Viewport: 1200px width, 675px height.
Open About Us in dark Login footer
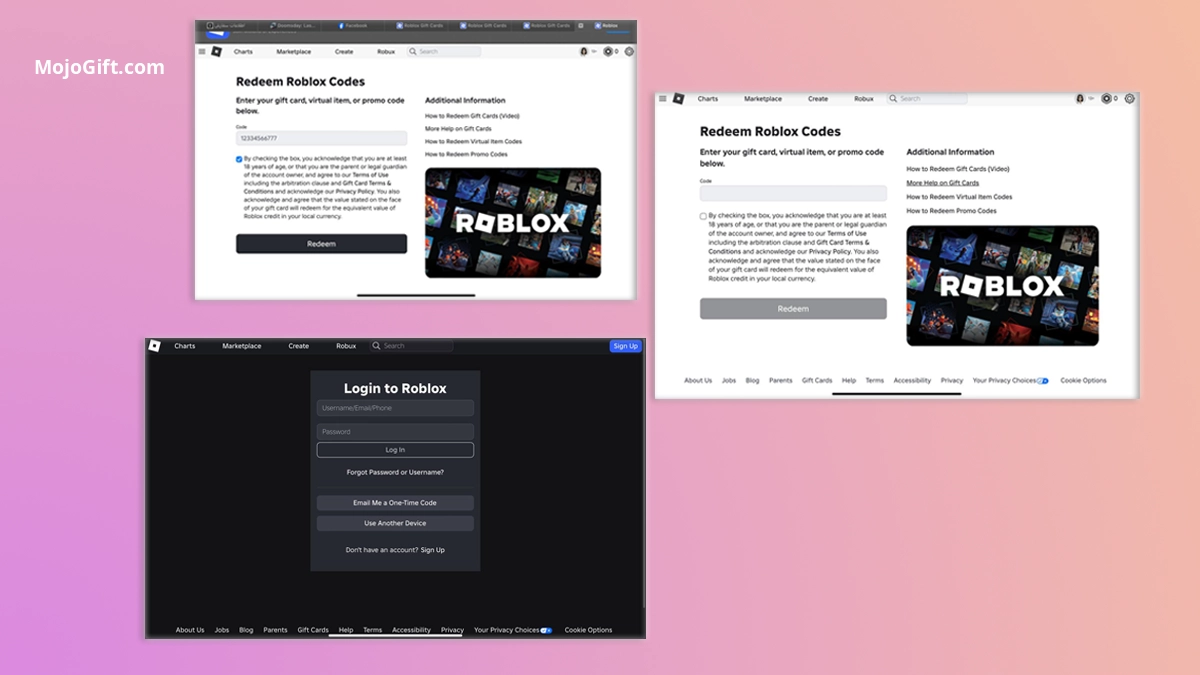pos(190,630)
